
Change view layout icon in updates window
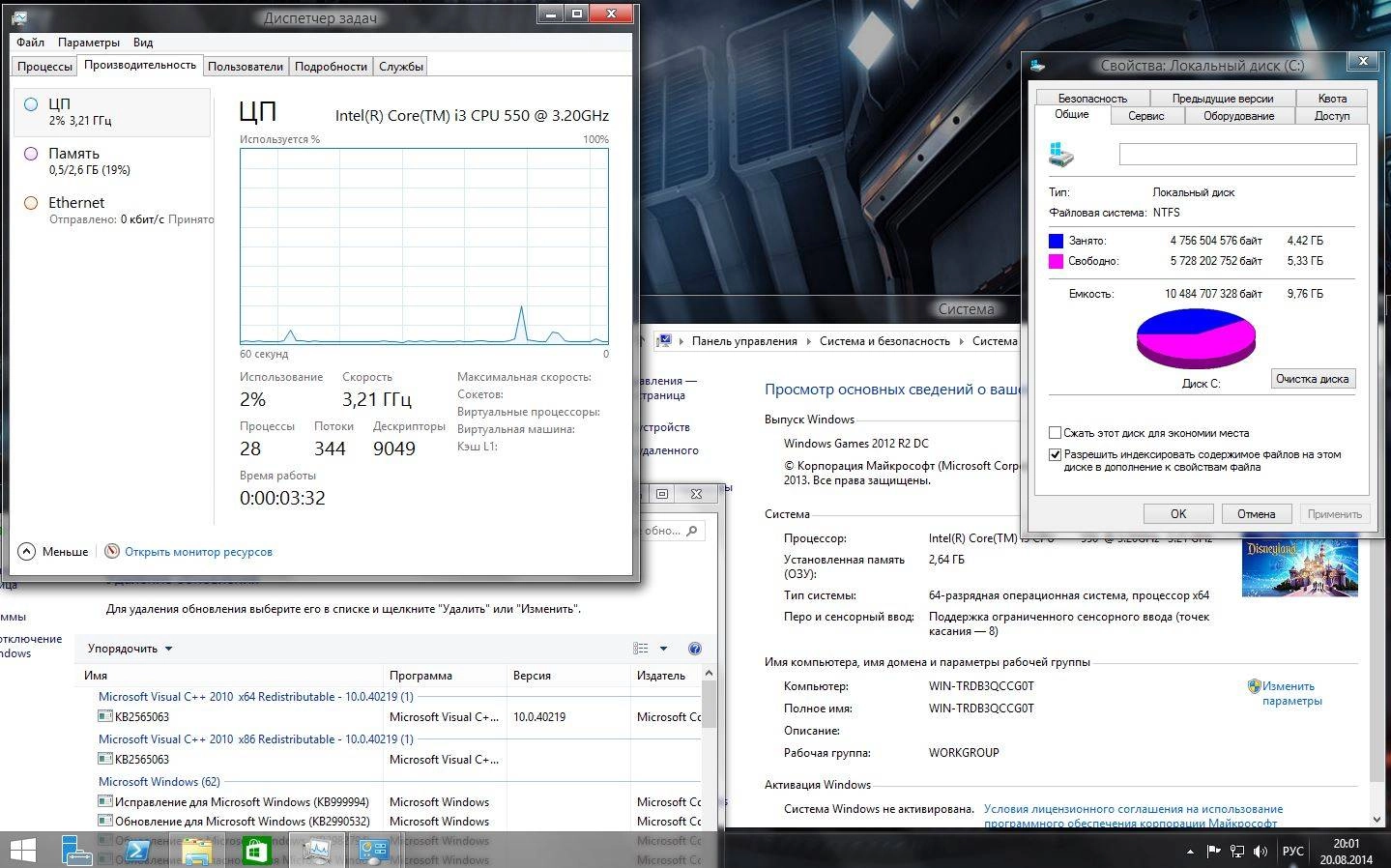(640, 649)
